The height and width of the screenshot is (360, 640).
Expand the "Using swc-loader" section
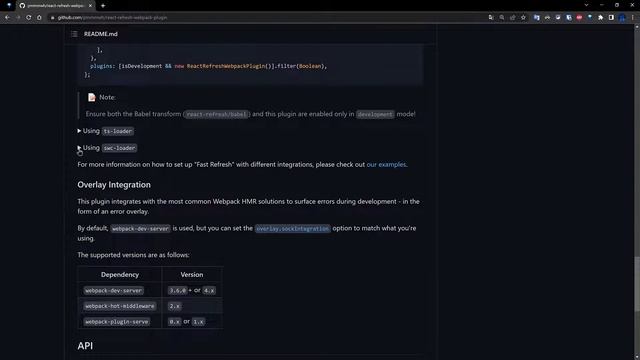[x=107, y=148]
